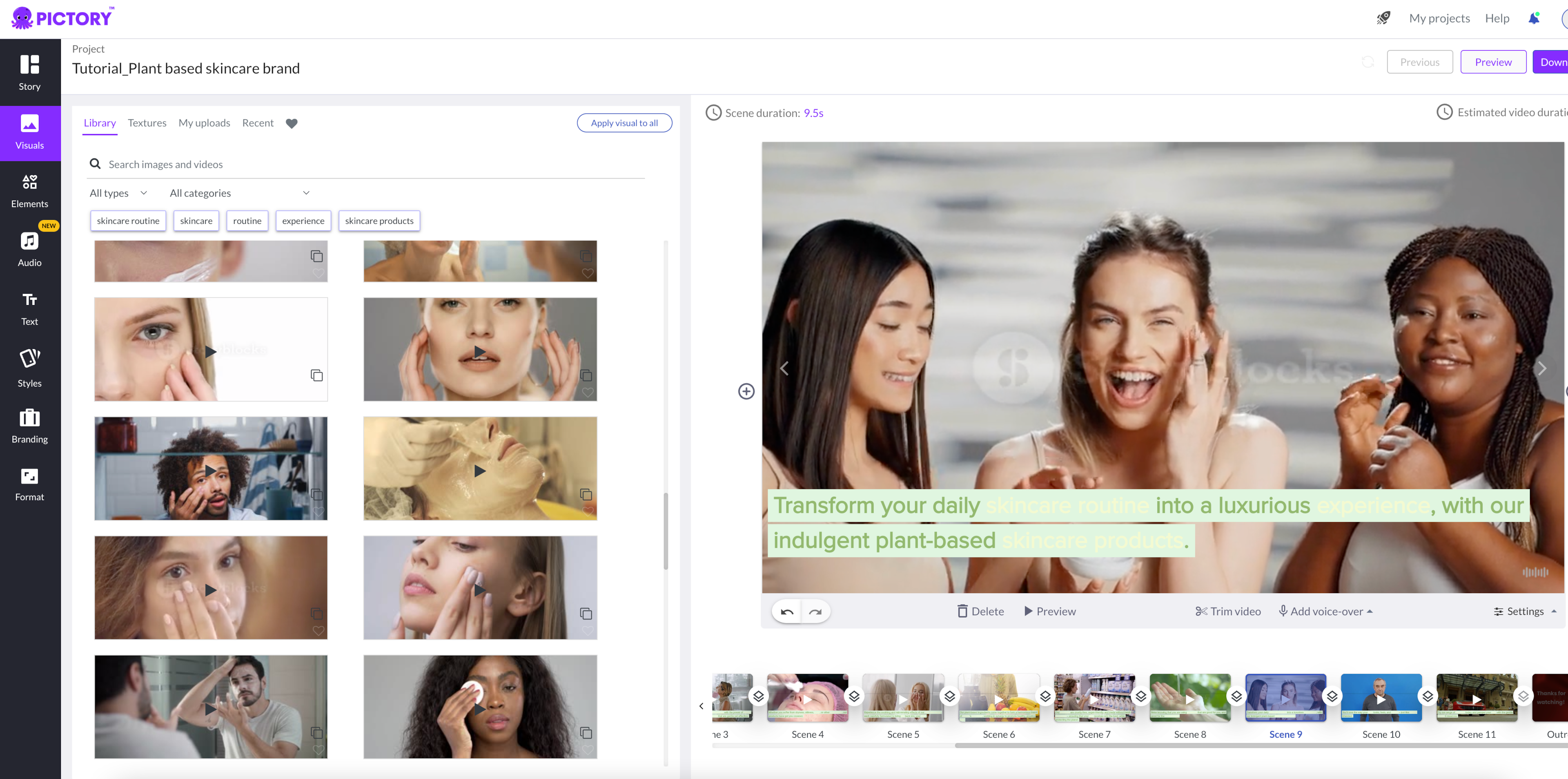The width and height of the screenshot is (1568, 779).
Task: Click the Pictory logo
Action: [62, 18]
